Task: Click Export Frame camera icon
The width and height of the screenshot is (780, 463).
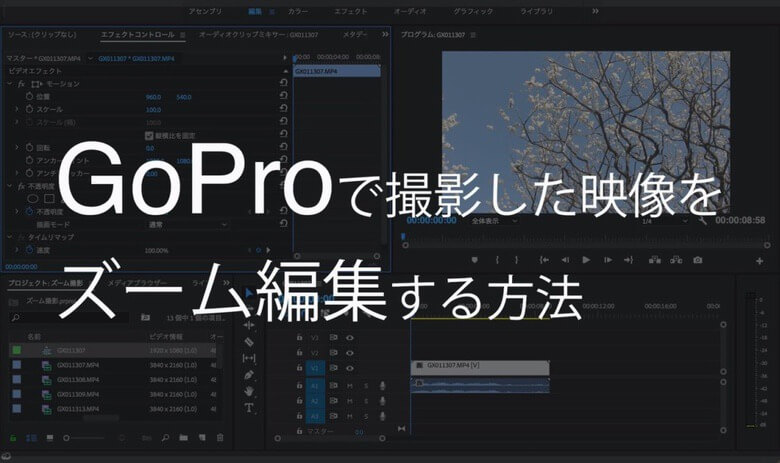Action: tap(697, 260)
